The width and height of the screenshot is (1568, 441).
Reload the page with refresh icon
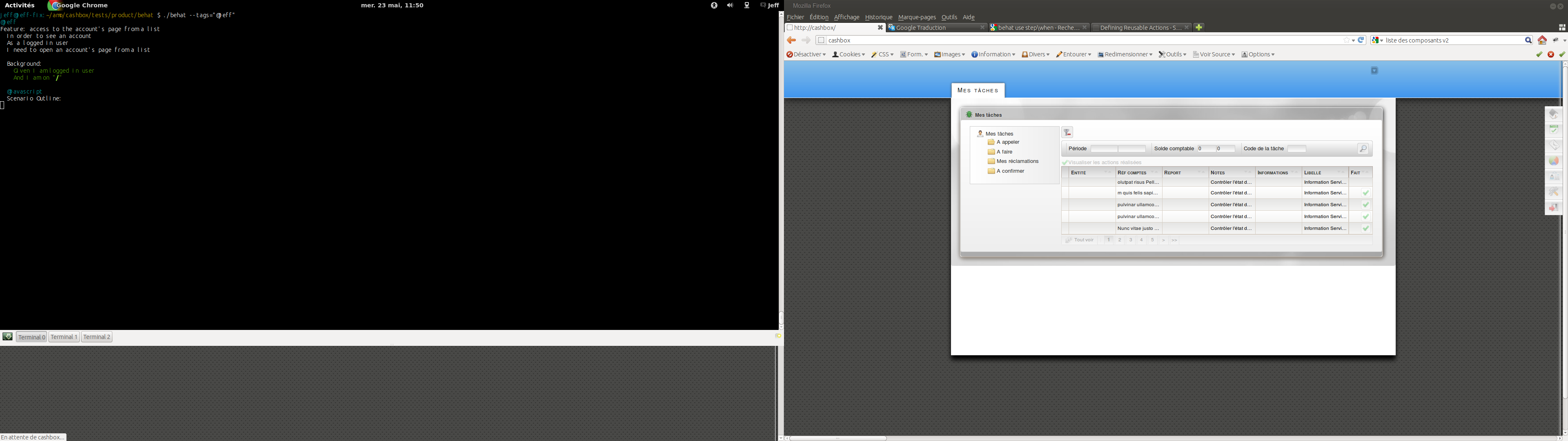(1362, 40)
